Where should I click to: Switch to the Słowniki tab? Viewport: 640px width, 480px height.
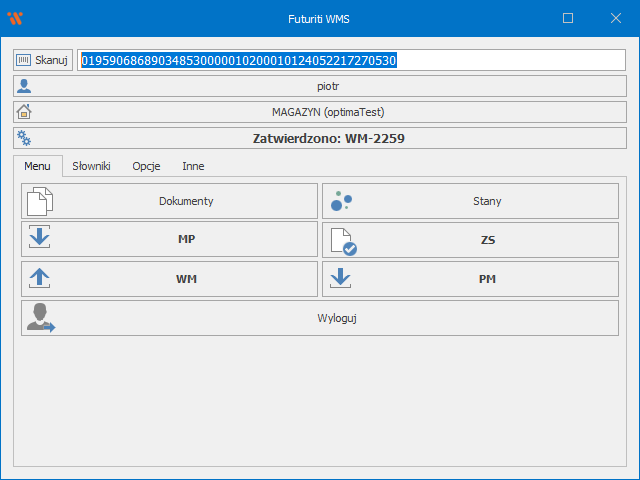coord(91,166)
